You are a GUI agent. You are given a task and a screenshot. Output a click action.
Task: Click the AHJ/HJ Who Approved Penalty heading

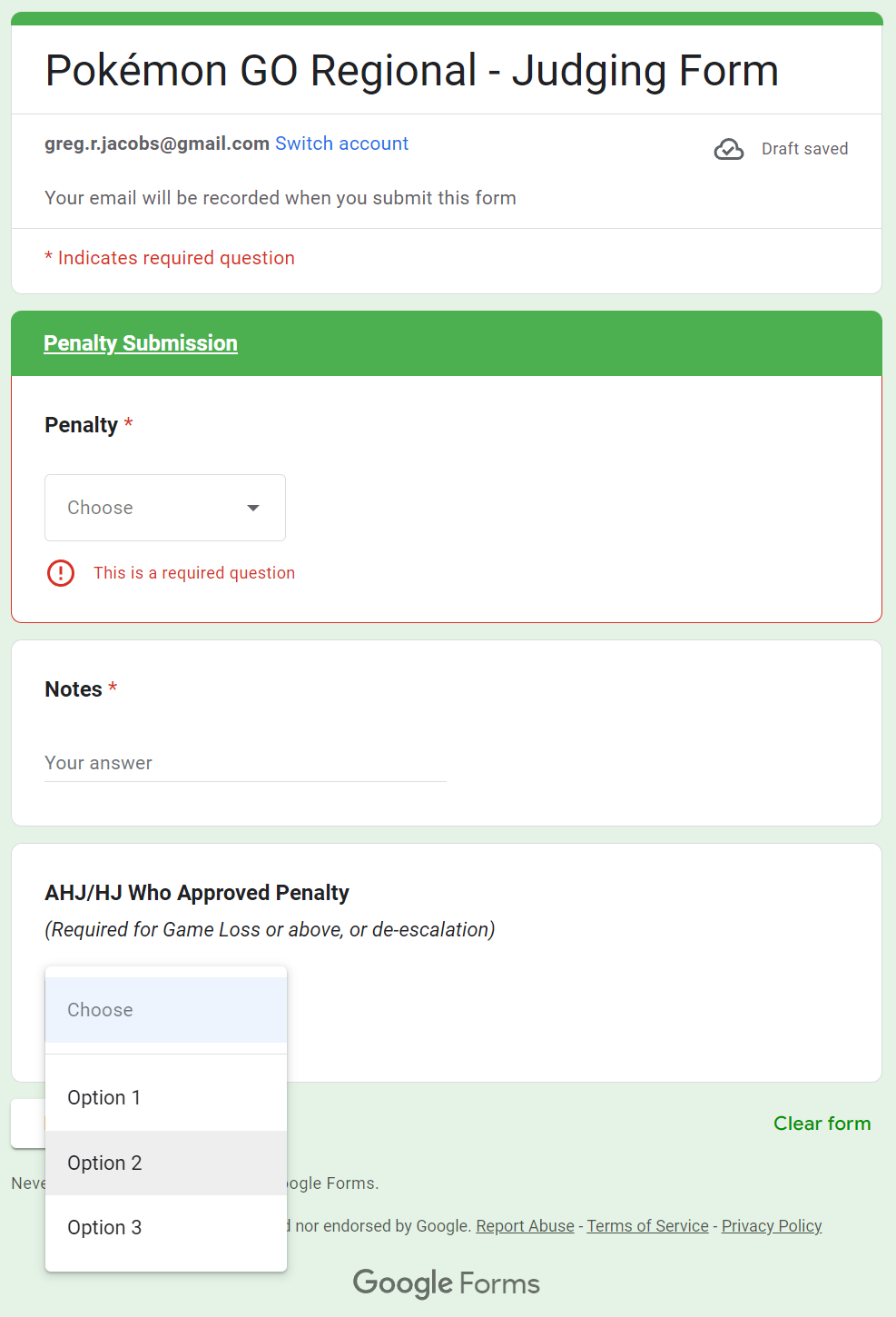[197, 893]
